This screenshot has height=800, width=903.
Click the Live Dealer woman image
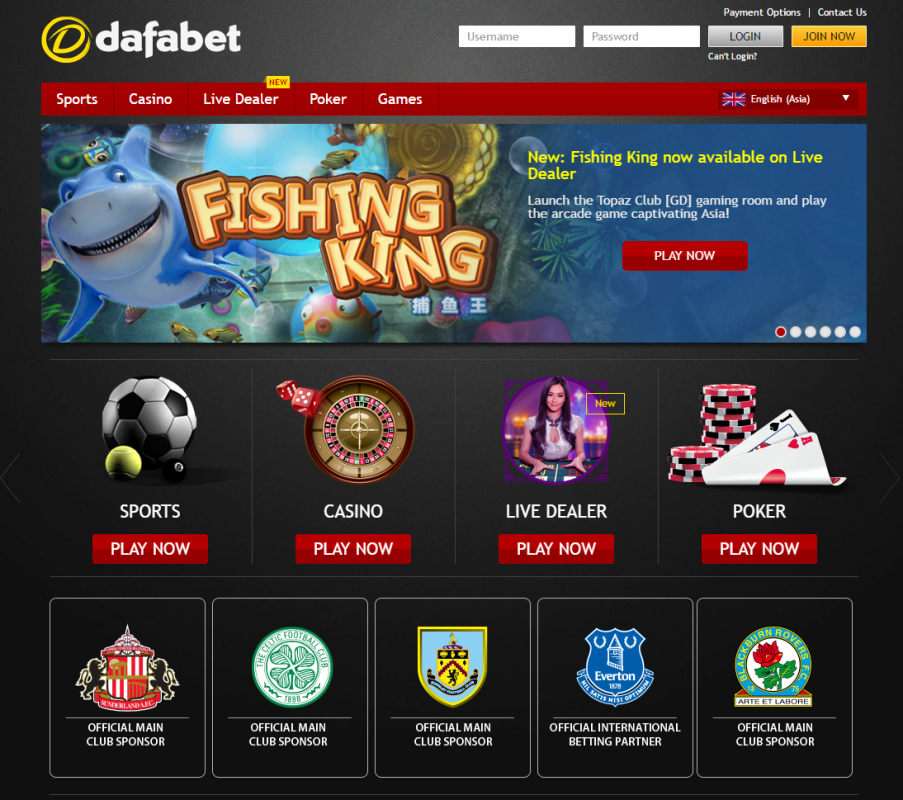(x=556, y=430)
